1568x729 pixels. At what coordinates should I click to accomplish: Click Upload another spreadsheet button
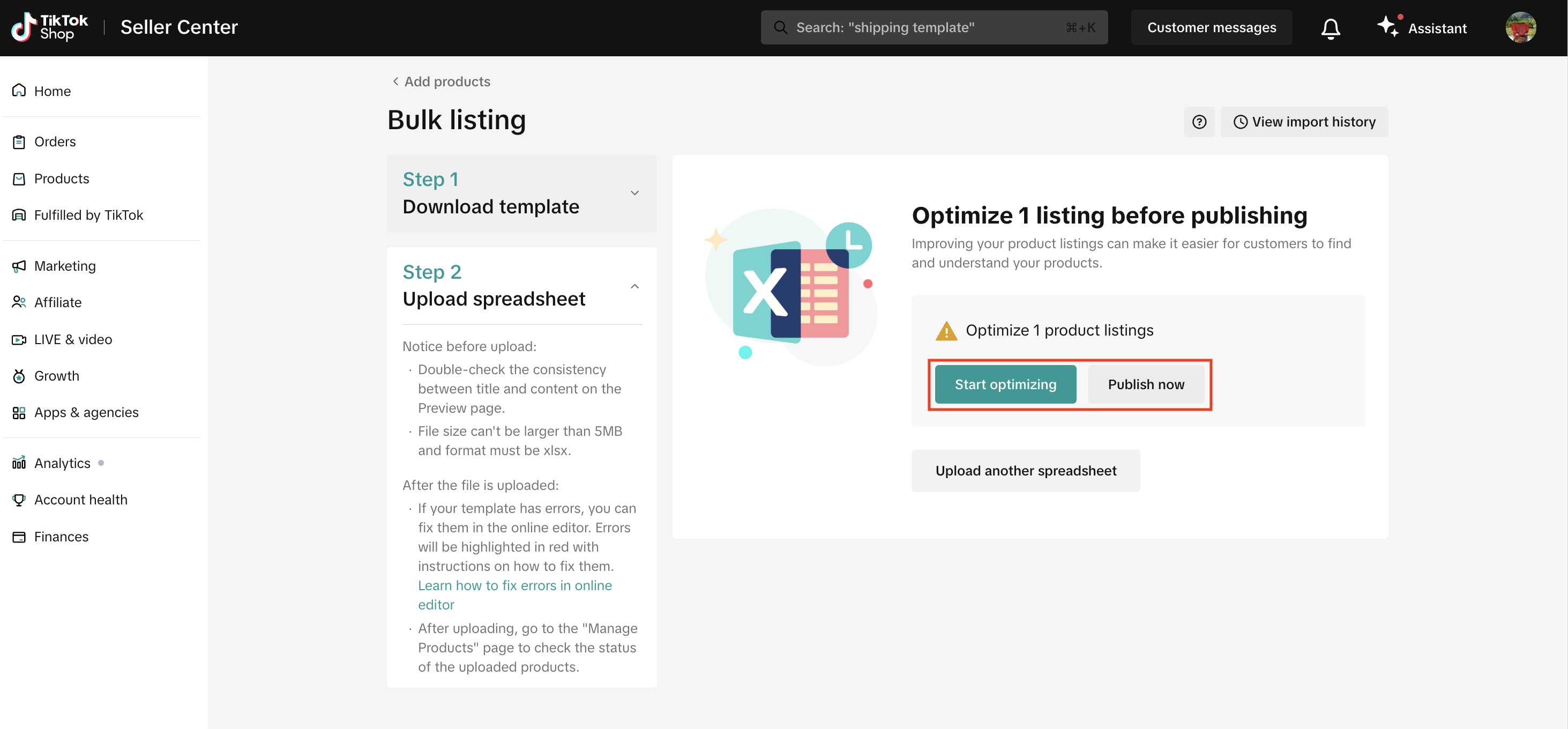1026,471
